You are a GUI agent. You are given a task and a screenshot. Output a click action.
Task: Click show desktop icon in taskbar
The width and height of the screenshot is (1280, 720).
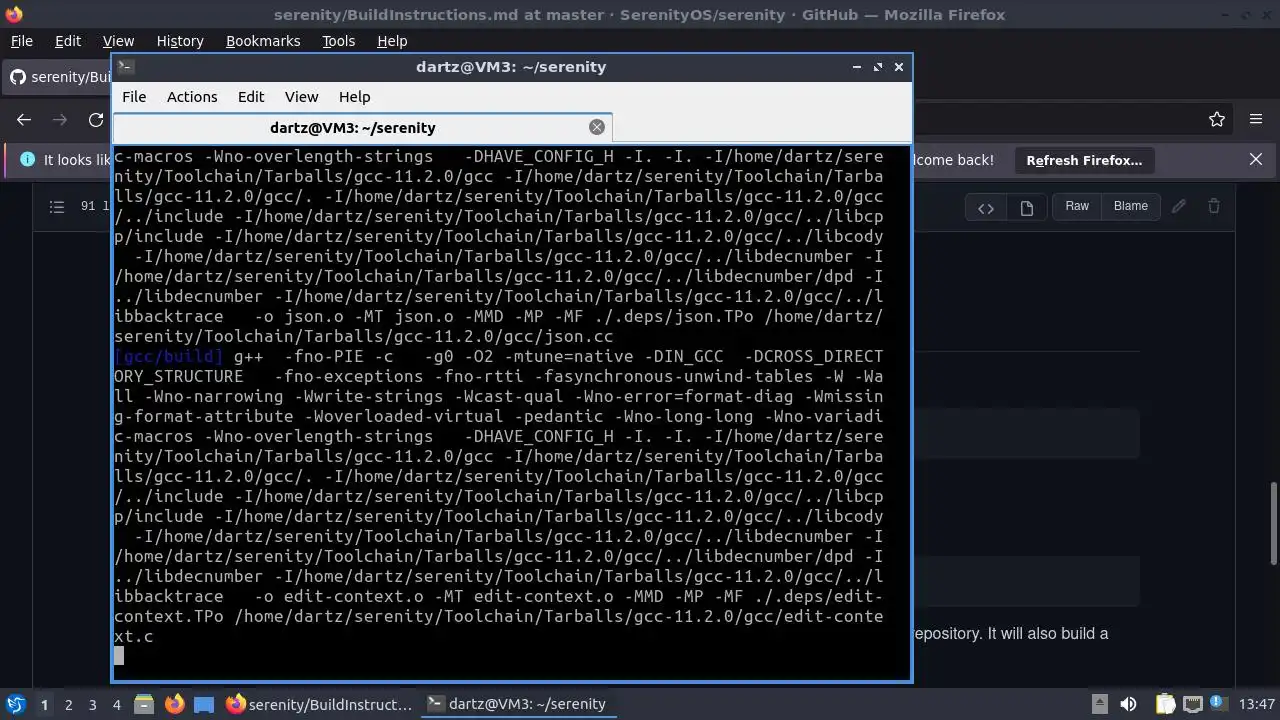tap(204, 704)
